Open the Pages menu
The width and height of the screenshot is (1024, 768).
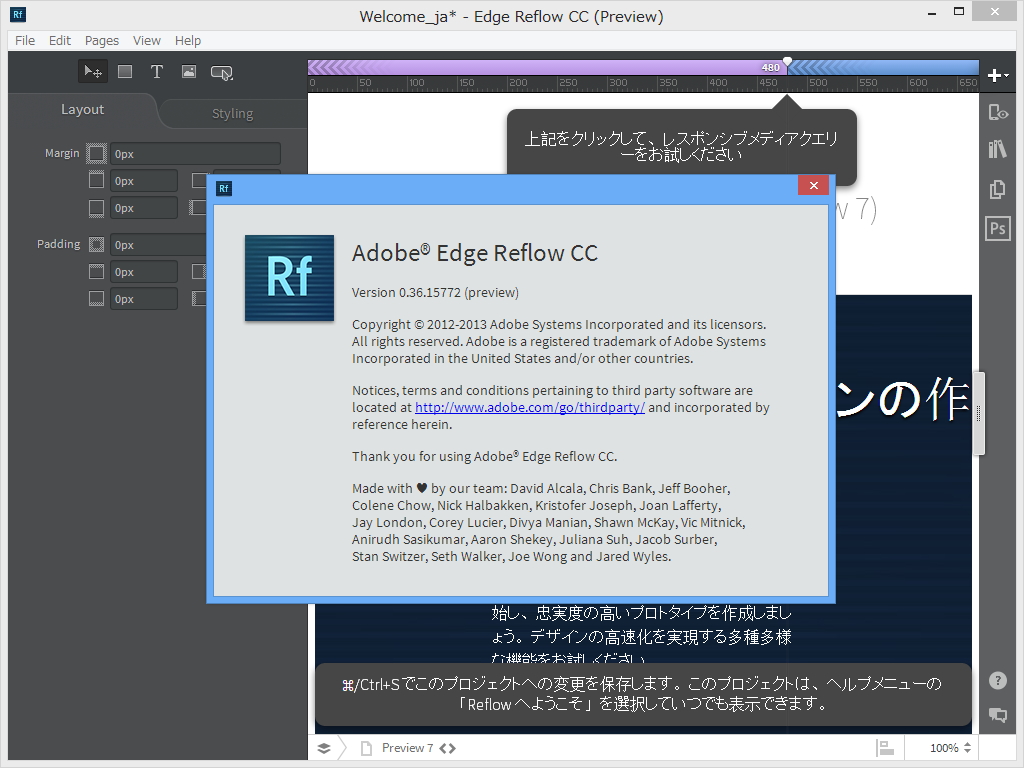coord(101,40)
